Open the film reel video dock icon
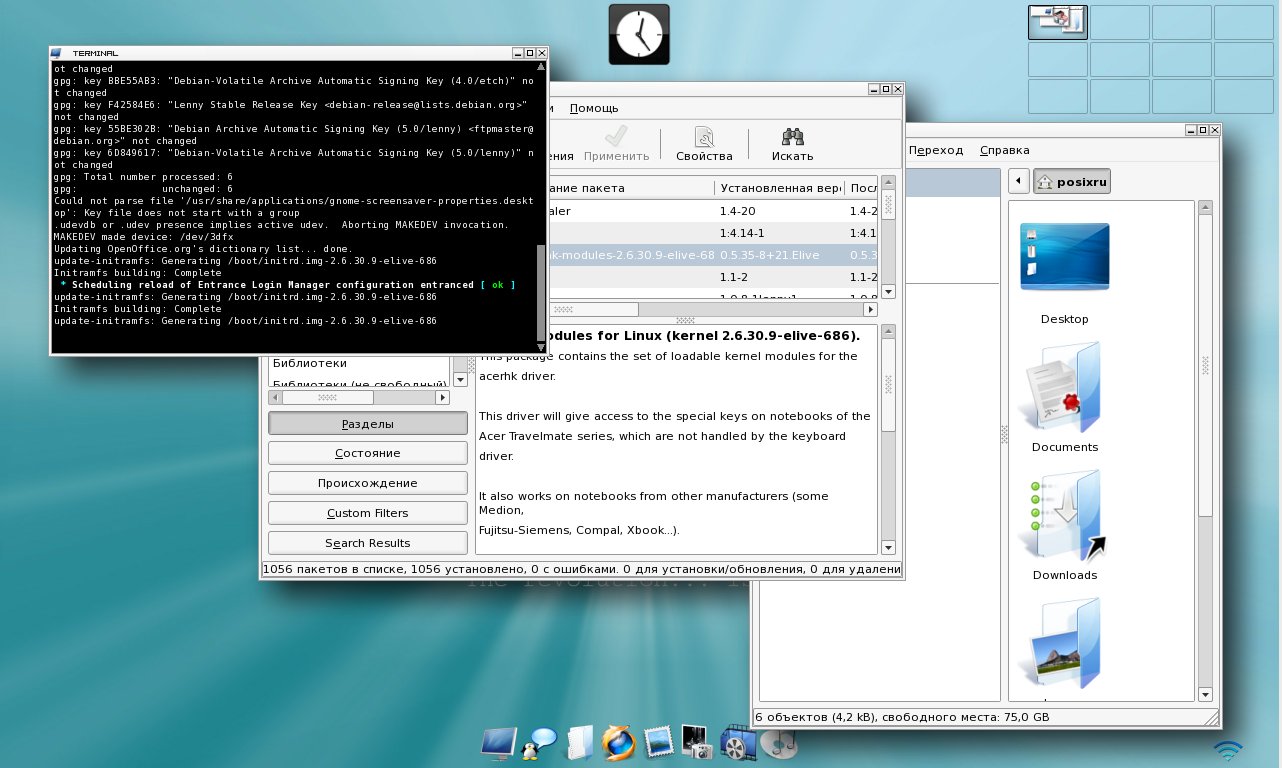This screenshot has height=768, width=1282. [737, 743]
